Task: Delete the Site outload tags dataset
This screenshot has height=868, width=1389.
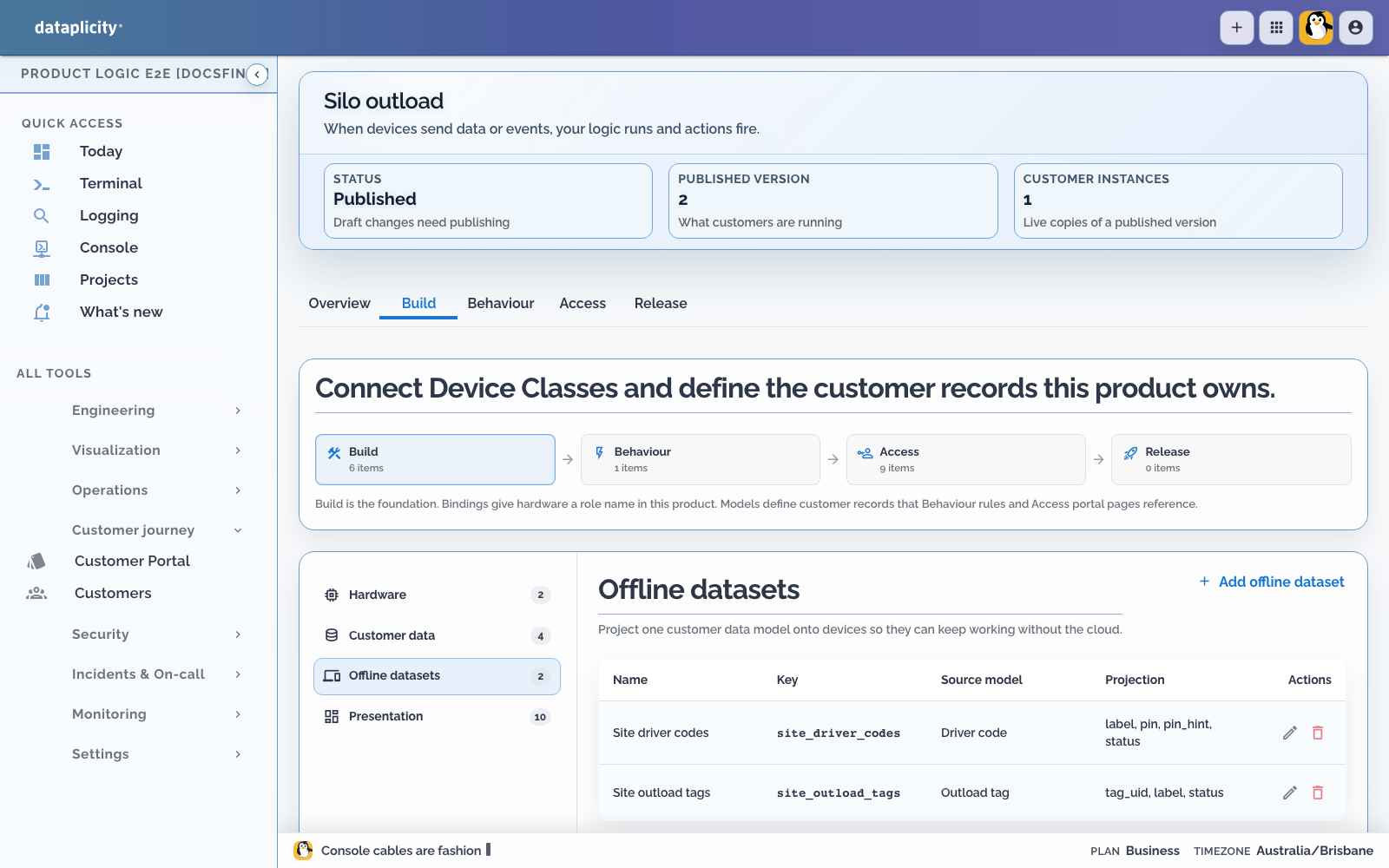Action: click(x=1318, y=793)
